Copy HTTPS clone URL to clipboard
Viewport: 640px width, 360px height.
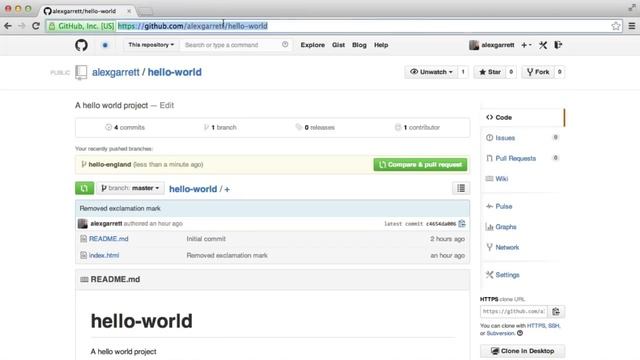(556, 311)
